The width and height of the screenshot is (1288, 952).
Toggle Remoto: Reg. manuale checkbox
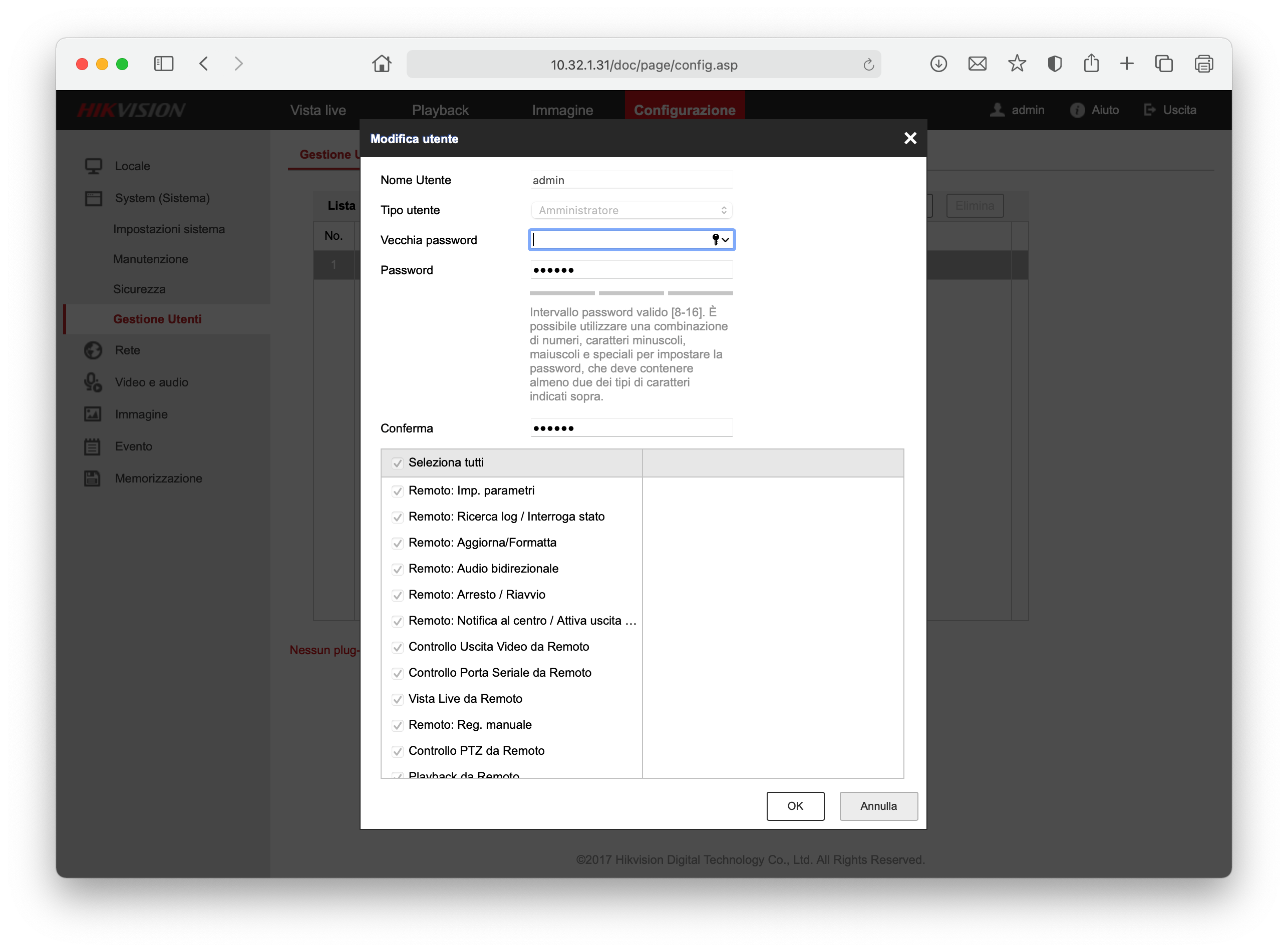pos(397,725)
